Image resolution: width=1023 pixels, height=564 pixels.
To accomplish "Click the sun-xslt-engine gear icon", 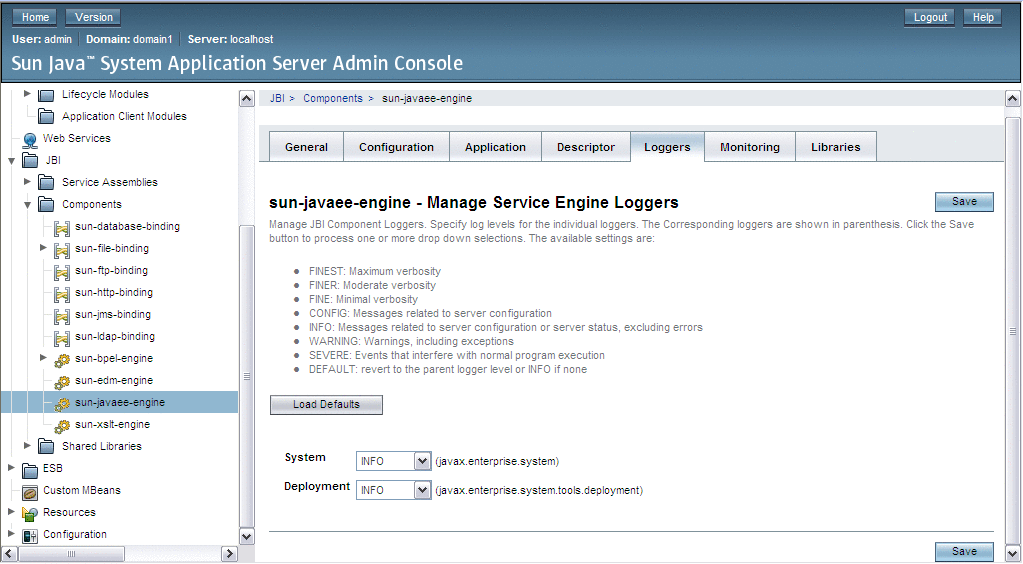I will [x=62, y=426].
